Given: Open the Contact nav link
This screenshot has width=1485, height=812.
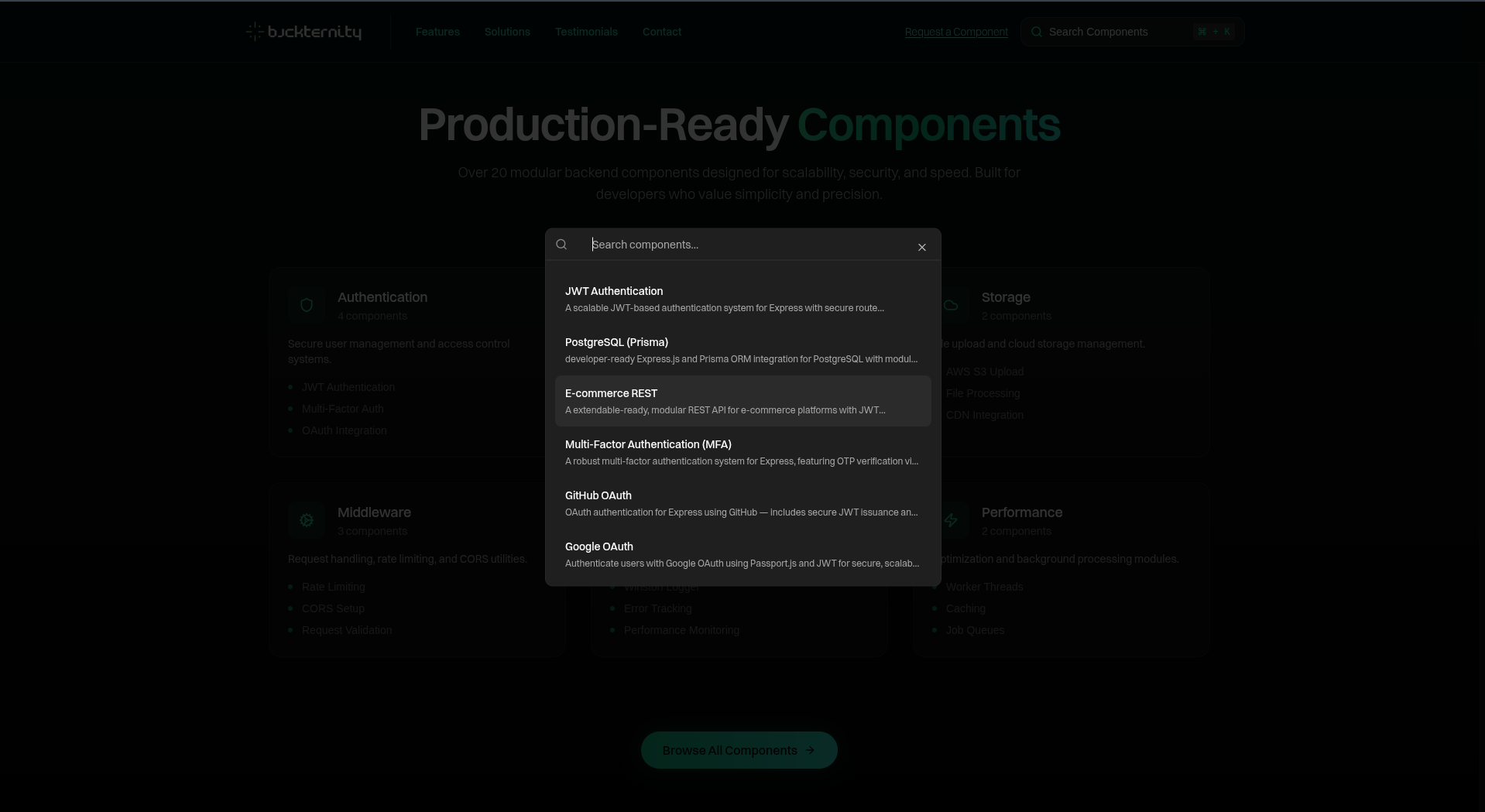Looking at the screenshot, I should (x=662, y=32).
